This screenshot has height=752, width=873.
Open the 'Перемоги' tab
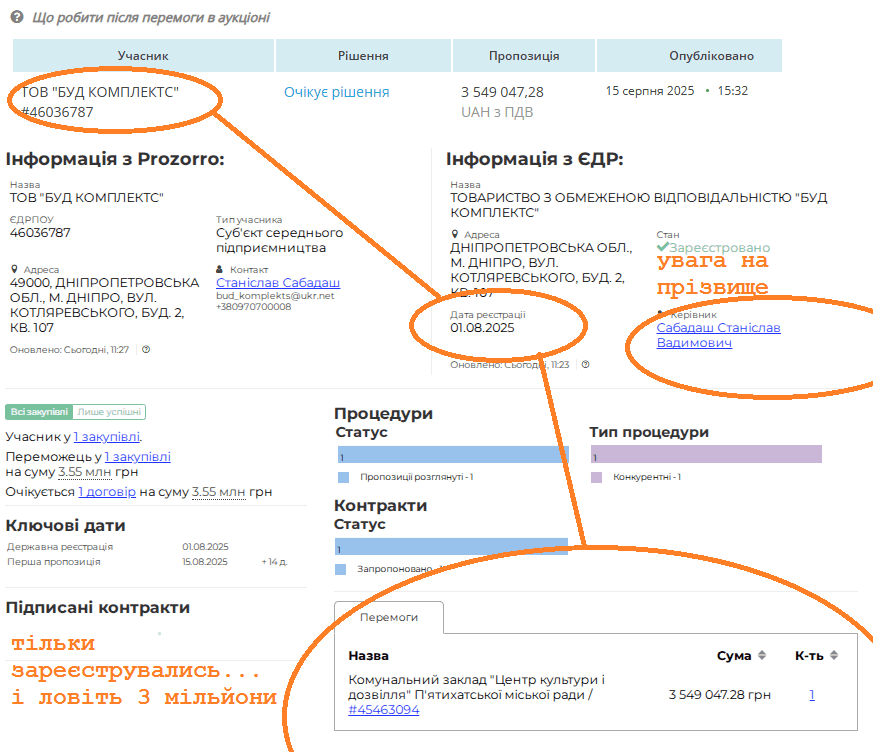pyautogui.click(x=388, y=618)
